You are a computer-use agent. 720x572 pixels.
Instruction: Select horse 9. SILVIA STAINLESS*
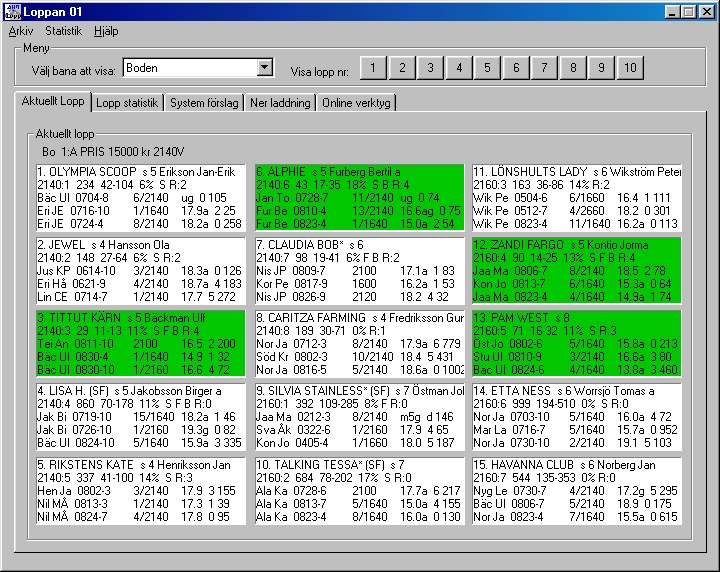coord(360,417)
